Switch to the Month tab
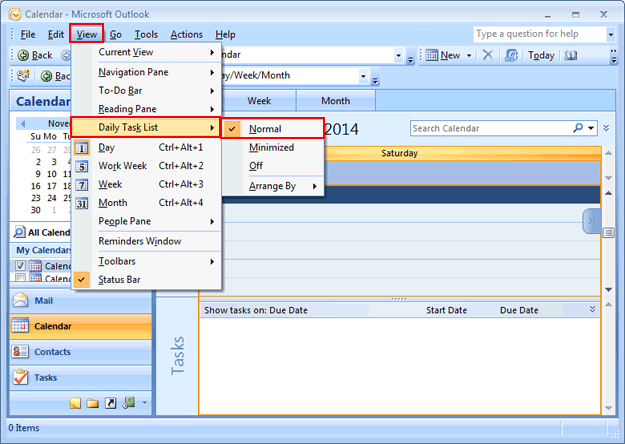The width and height of the screenshot is (625, 444). tap(336, 100)
